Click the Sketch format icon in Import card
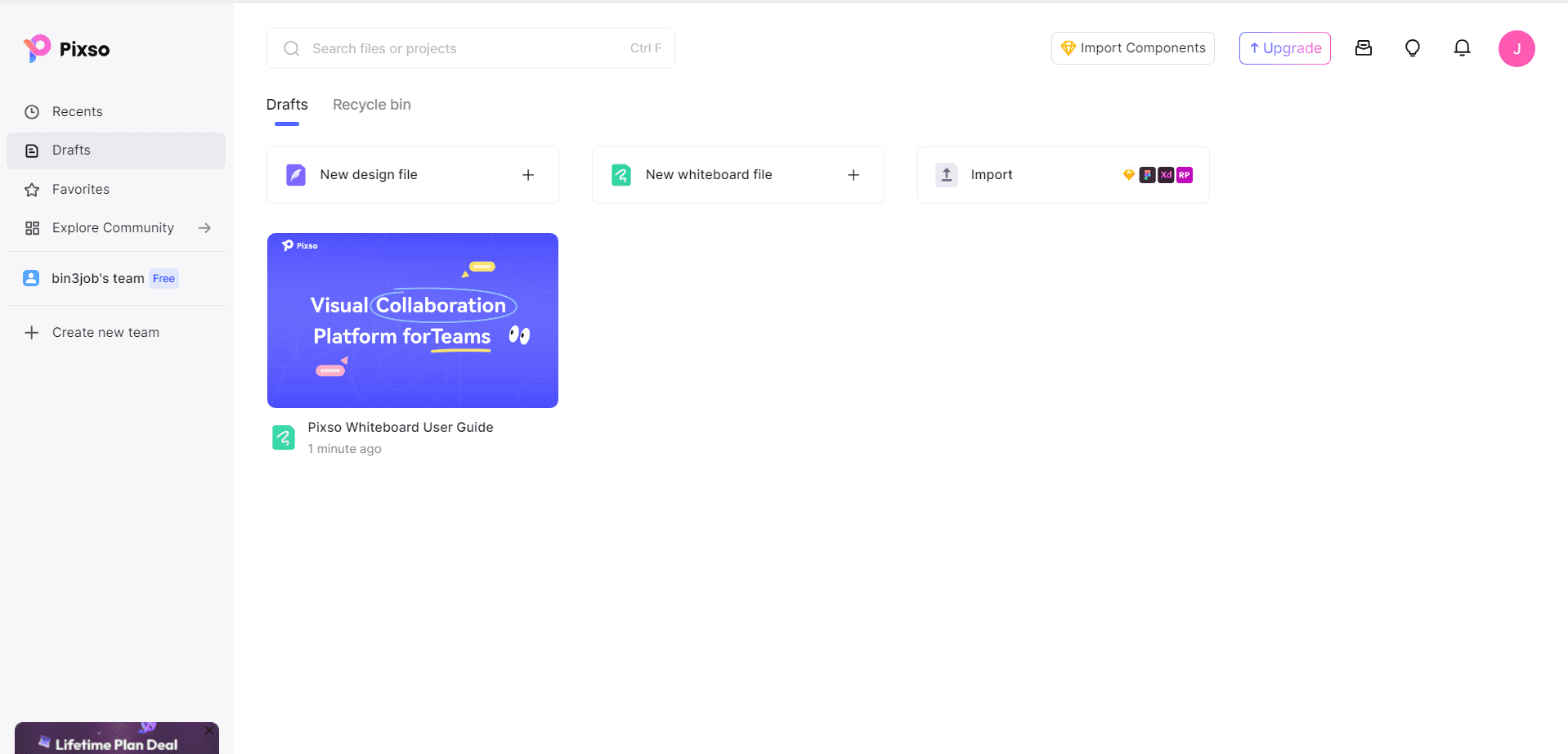1568x754 pixels. click(x=1128, y=174)
